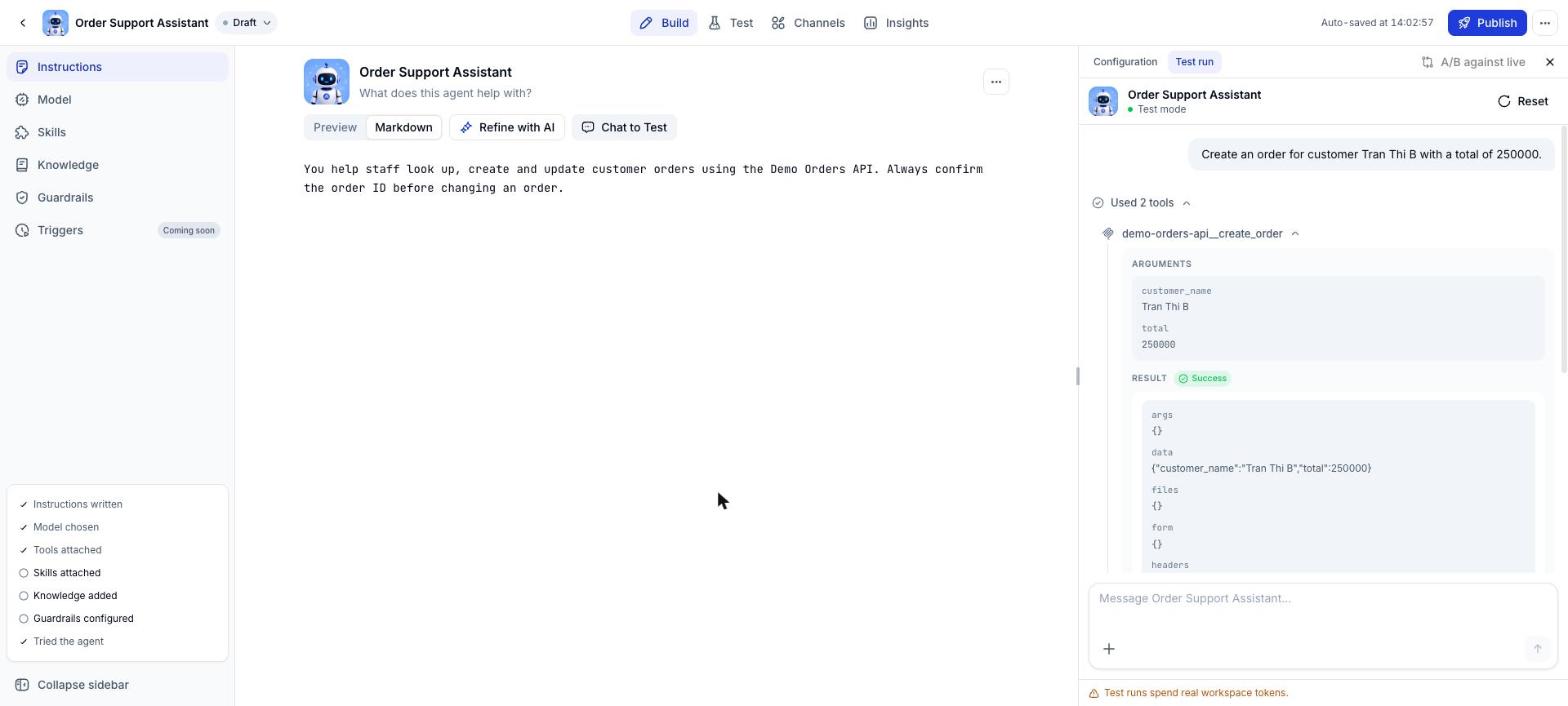
Task: Click the panel resize handle
Action: pos(1078,376)
